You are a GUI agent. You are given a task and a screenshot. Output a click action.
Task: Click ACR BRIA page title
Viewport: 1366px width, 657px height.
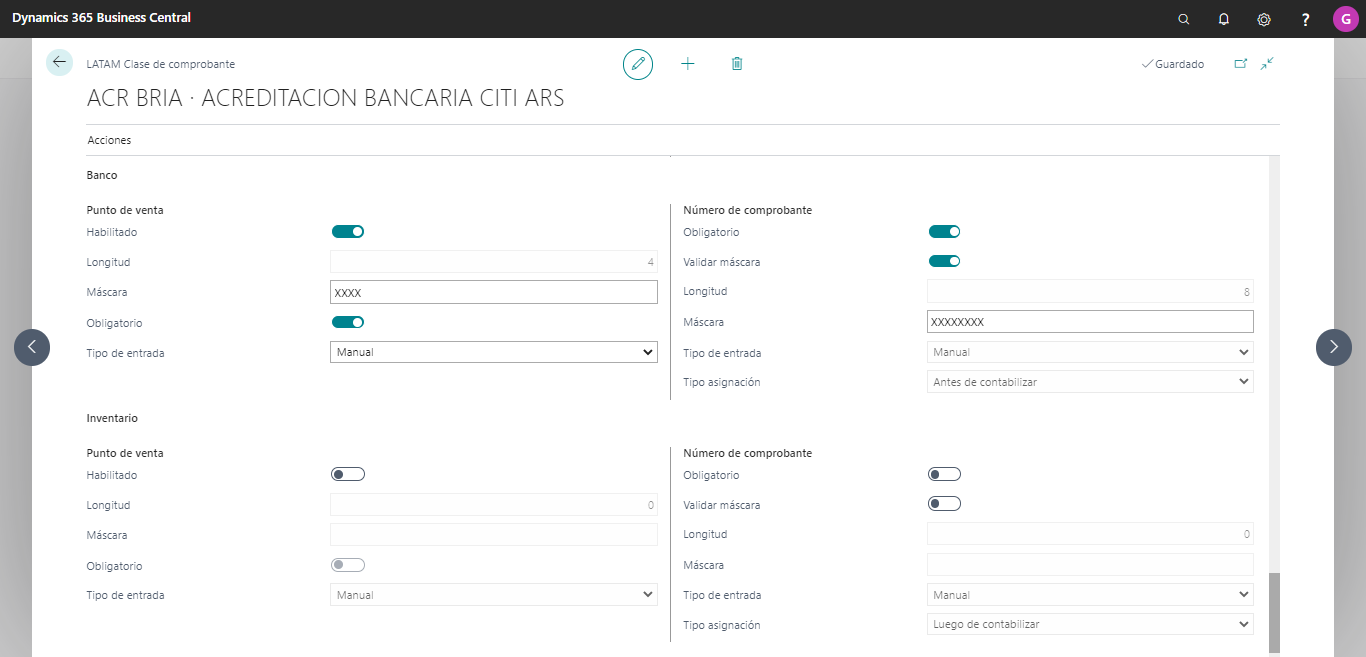pyautogui.click(x=326, y=98)
